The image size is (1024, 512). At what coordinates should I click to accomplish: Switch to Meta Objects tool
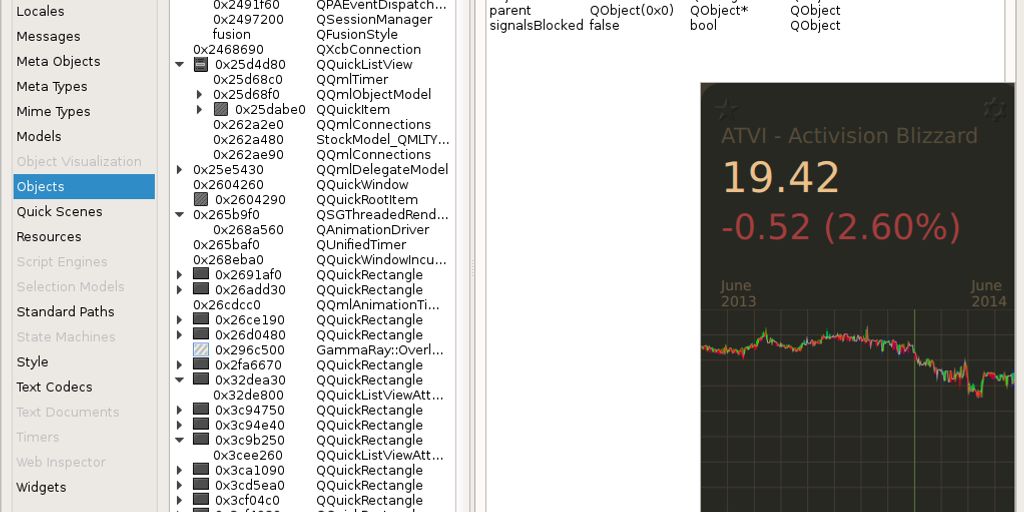point(84,61)
